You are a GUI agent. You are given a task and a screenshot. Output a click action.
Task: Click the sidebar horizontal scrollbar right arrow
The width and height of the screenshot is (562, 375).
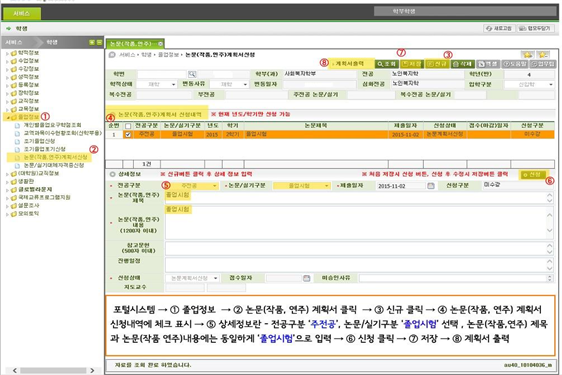pyautogui.click(x=92, y=370)
